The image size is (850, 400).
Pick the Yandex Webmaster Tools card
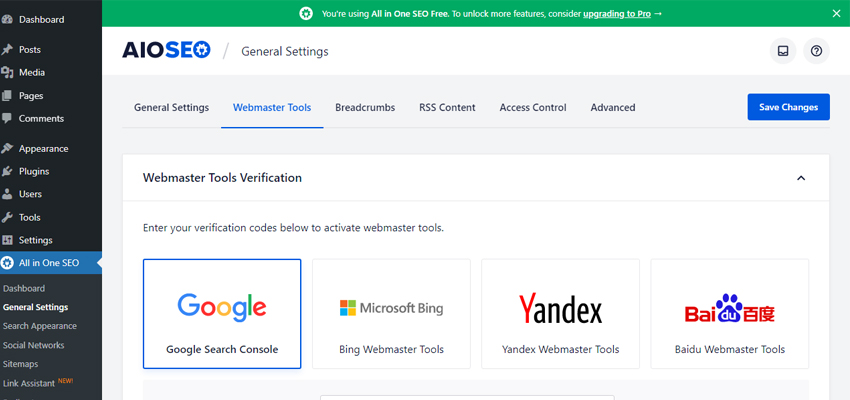(560, 313)
